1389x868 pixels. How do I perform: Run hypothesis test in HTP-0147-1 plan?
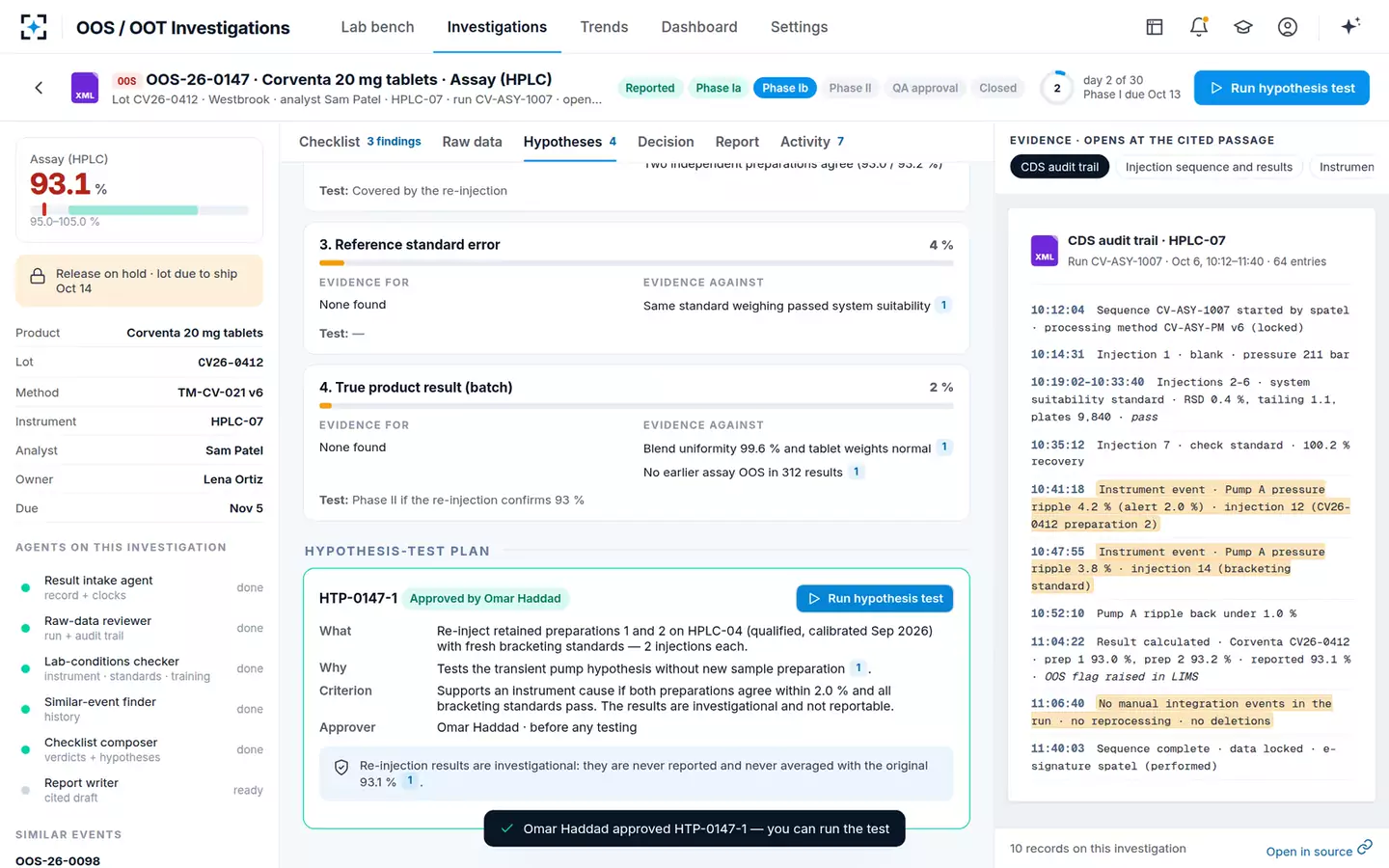[875, 599]
